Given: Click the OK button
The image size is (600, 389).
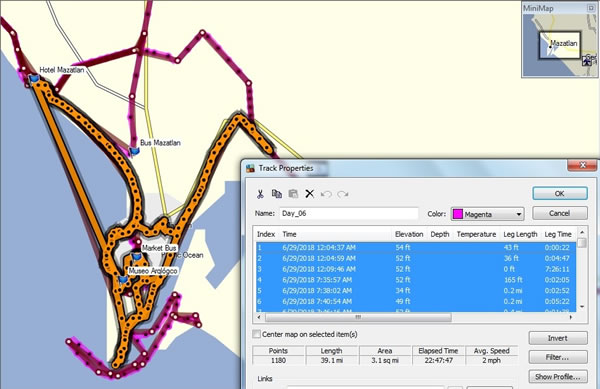Looking at the screenshot, I should tap(560, 194).
